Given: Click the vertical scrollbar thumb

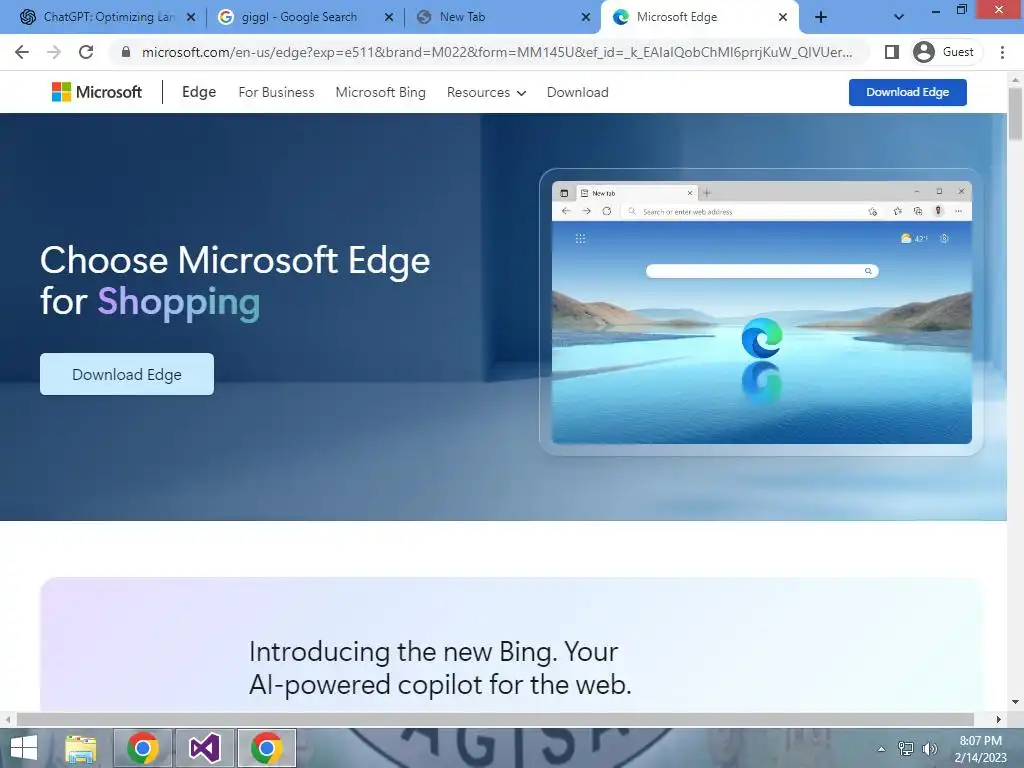Looking at the screenshot, I should pos(1015,114).
